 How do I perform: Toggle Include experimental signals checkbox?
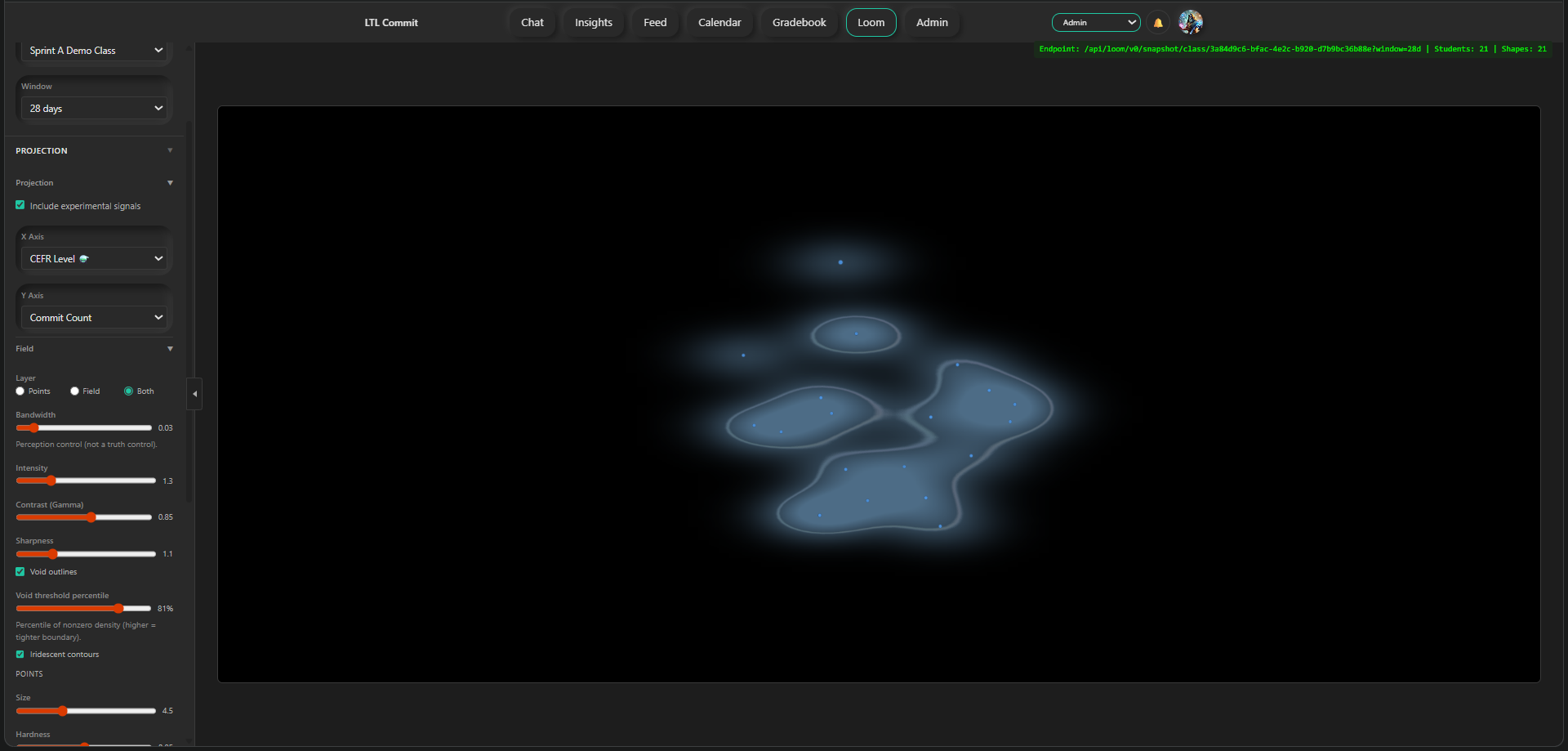20,205
